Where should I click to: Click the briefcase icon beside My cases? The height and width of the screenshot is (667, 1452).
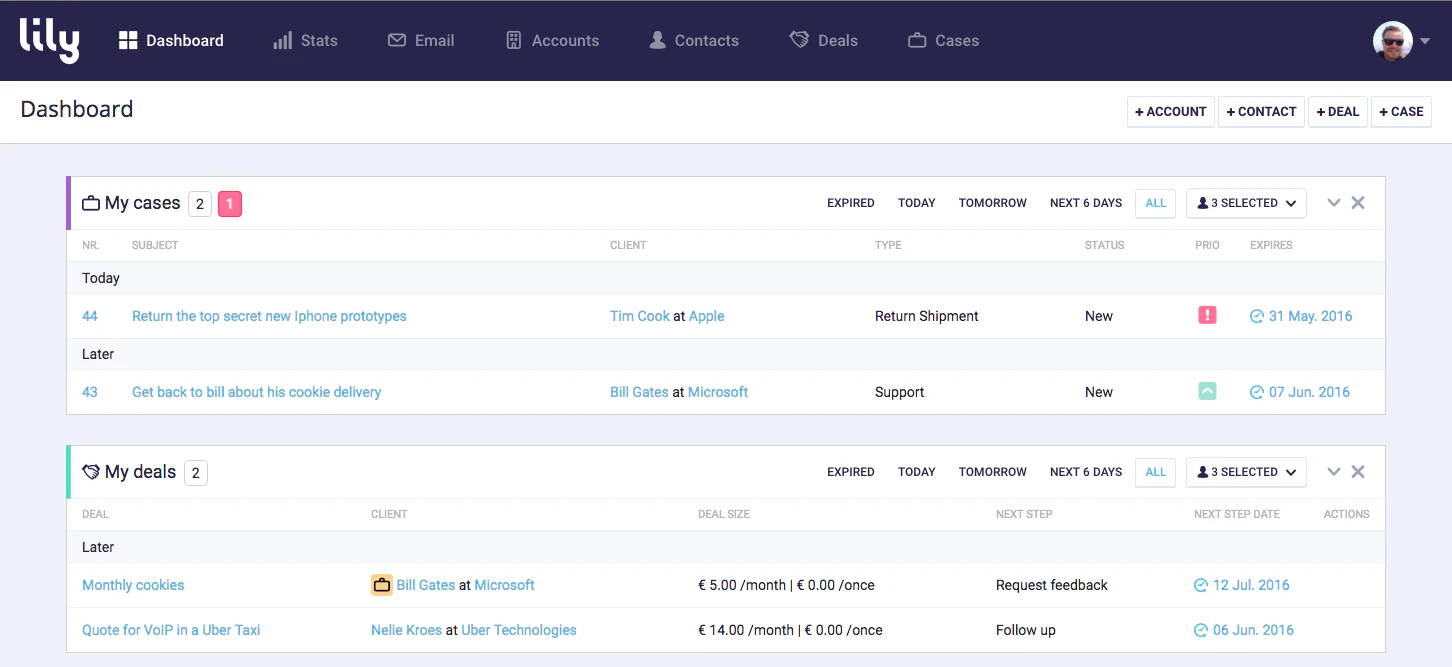coord(91,204)
